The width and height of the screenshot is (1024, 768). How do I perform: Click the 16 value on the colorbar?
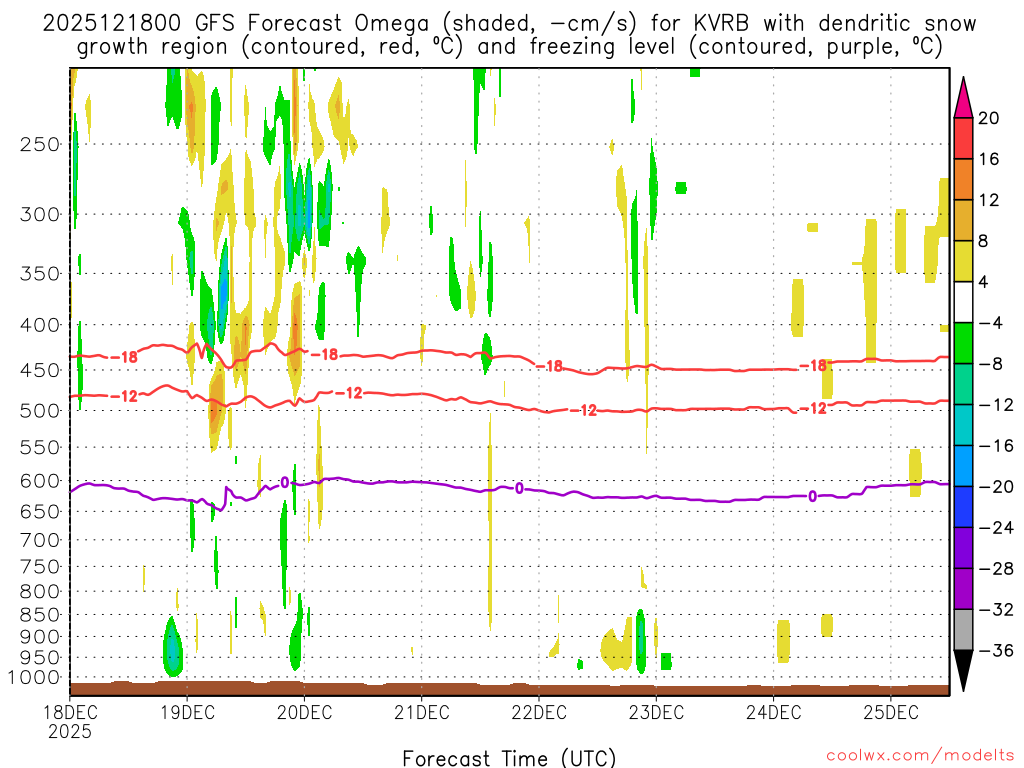989,159
